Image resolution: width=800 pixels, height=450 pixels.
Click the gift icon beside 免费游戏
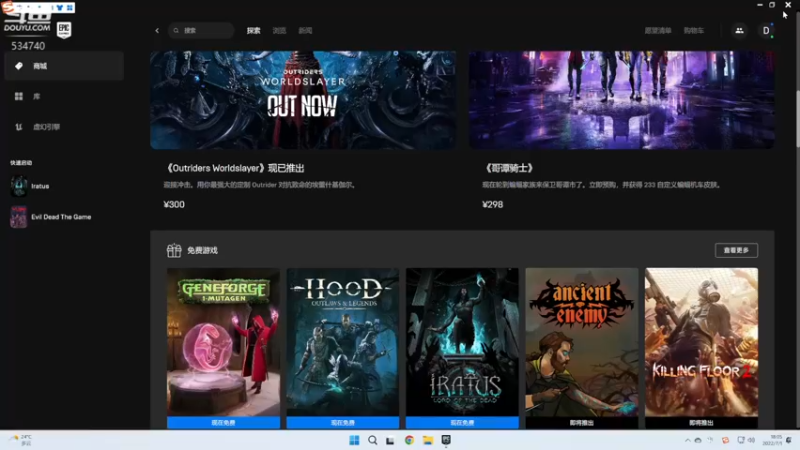tap(174, 251)
